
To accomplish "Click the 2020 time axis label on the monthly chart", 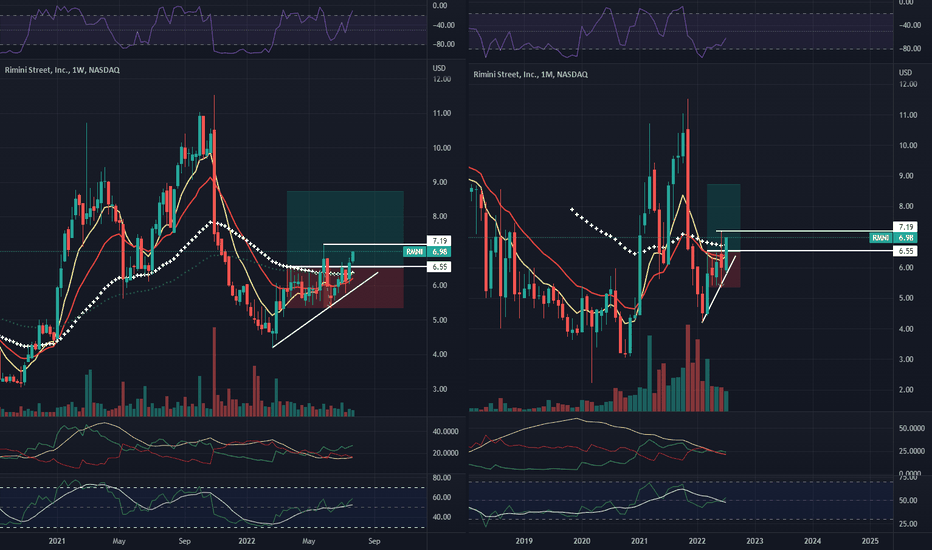I will (x=581, y=541).
